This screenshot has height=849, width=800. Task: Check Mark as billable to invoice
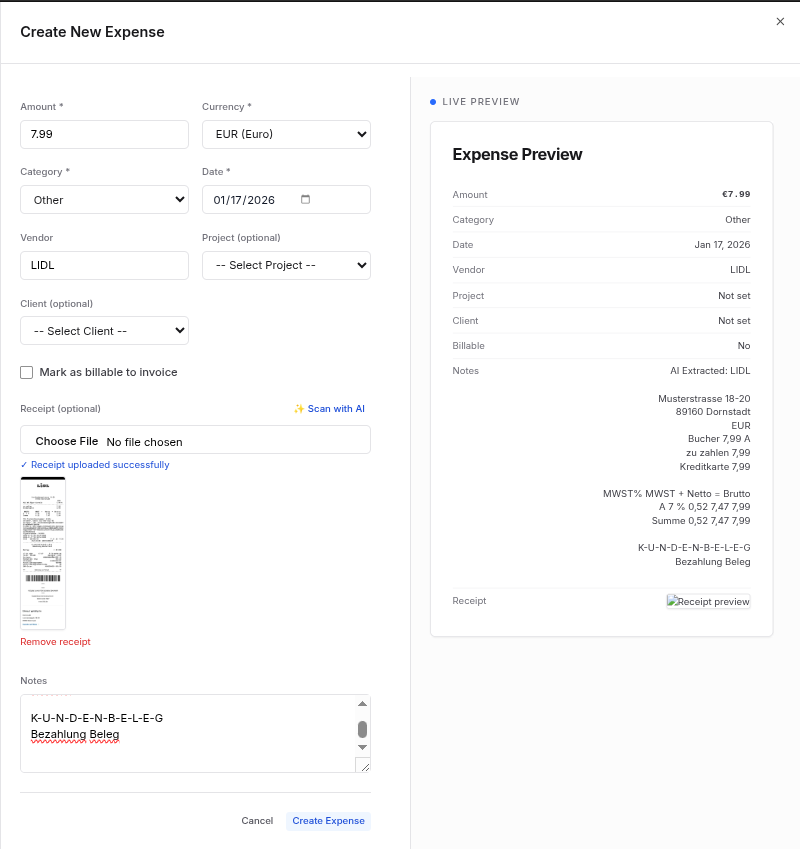(27, 373)
